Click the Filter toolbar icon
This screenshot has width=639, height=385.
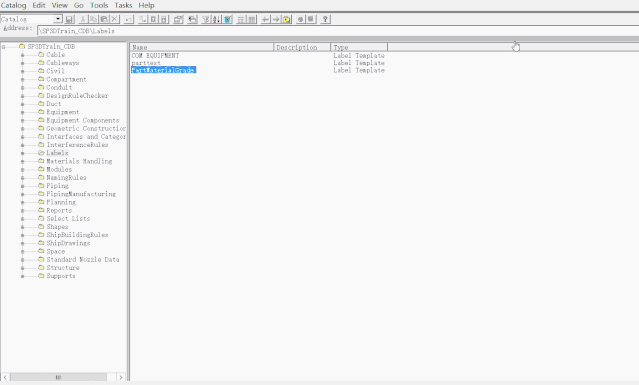coord(206,19)
